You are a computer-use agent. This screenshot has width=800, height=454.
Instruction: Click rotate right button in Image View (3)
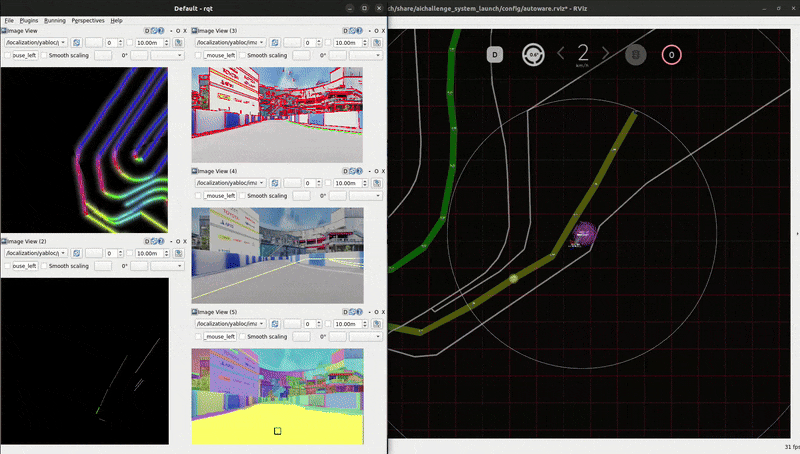tap(338, 55)
